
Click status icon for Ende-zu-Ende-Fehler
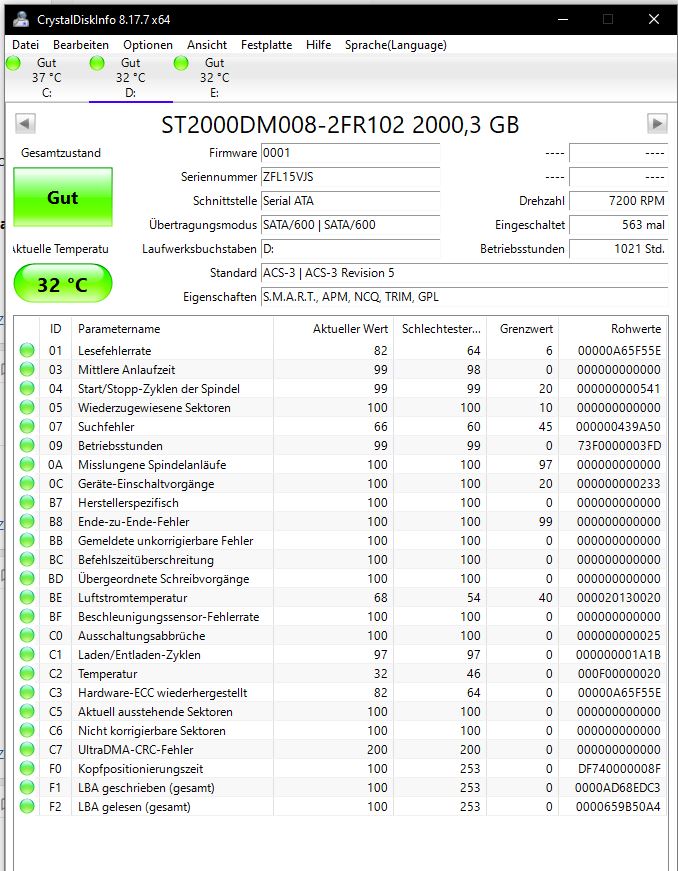(x=27, y=522)
